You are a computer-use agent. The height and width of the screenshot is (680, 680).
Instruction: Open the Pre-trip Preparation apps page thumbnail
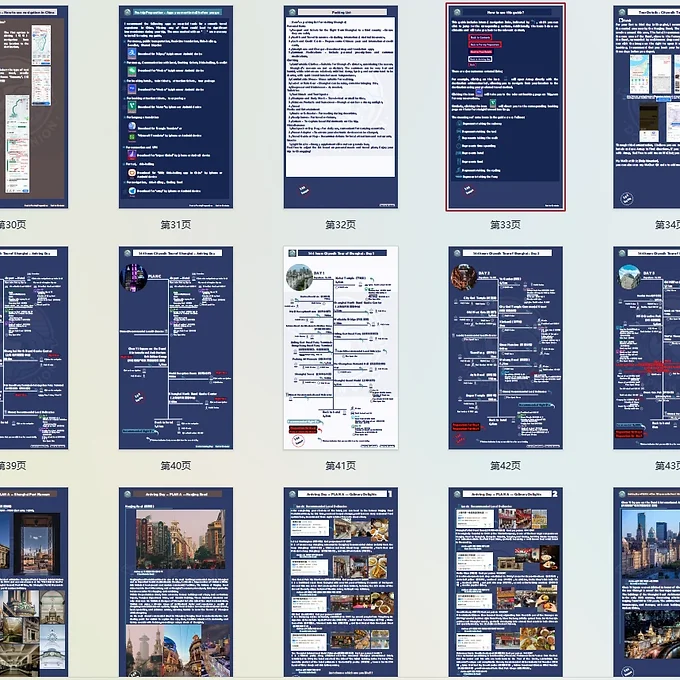[175, 105]
